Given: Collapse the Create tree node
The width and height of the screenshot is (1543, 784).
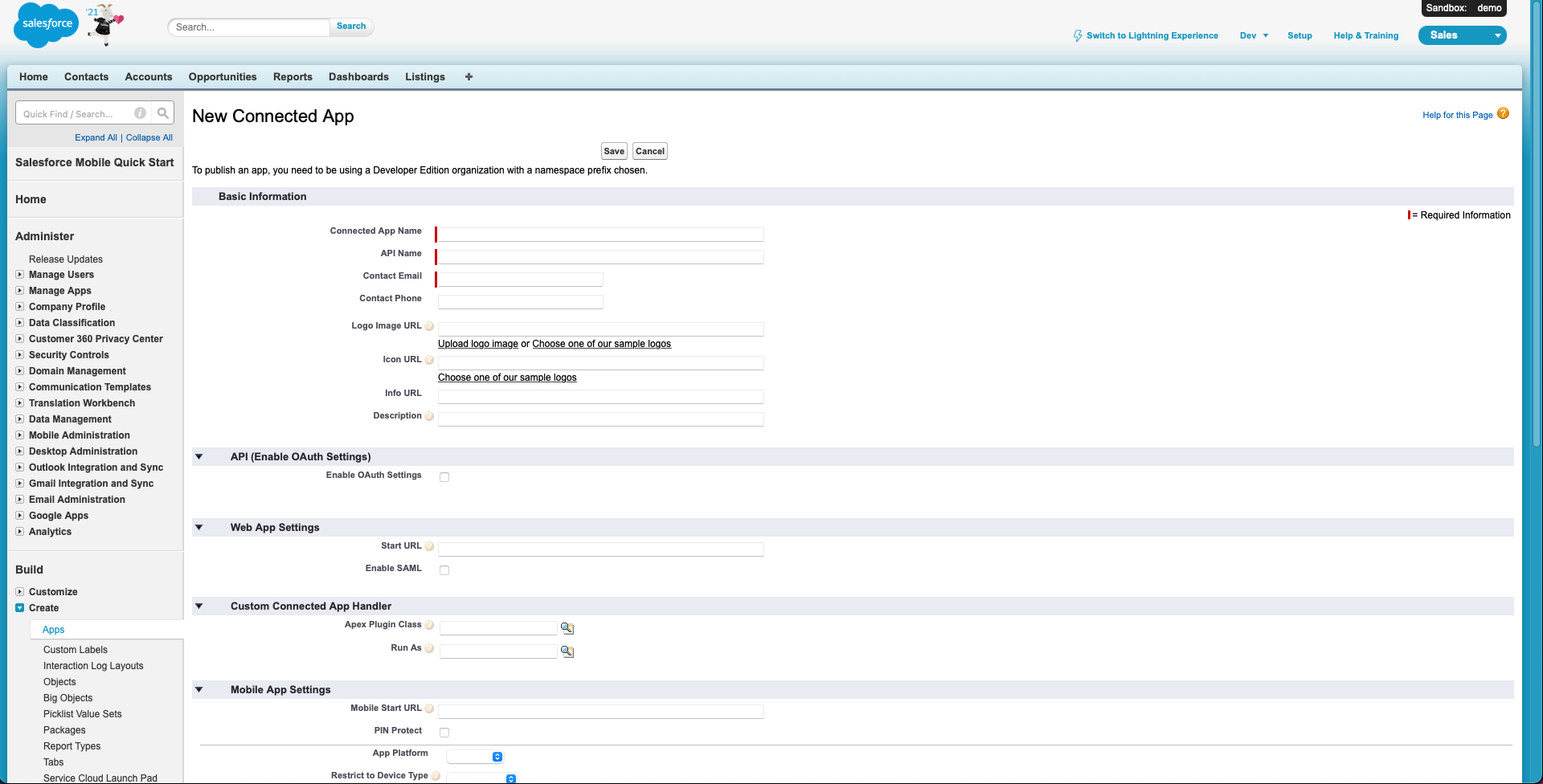Looking at the screenshot, I should [20, 608].
